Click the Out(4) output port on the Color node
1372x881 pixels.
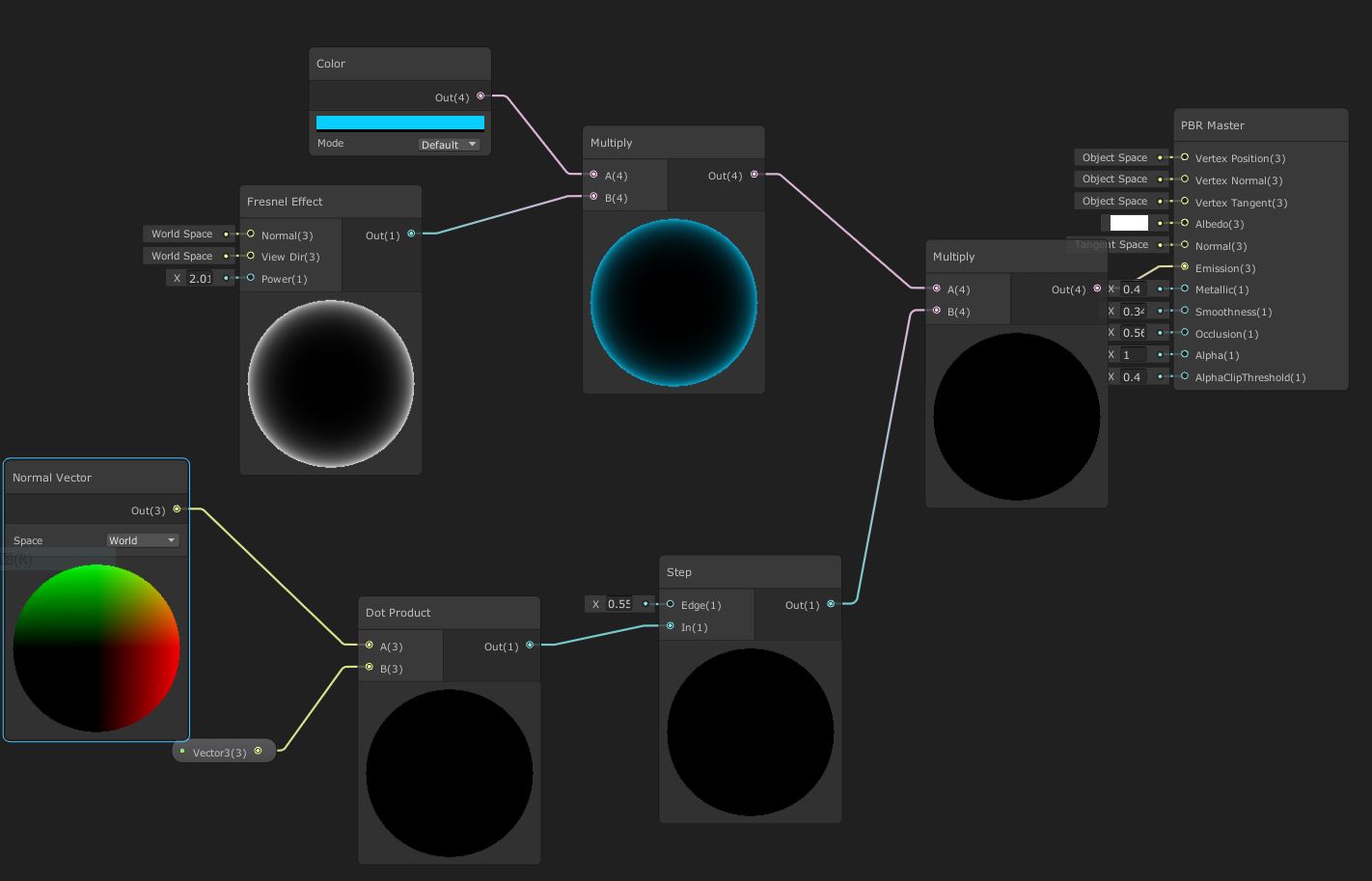[x=480, y=96]
